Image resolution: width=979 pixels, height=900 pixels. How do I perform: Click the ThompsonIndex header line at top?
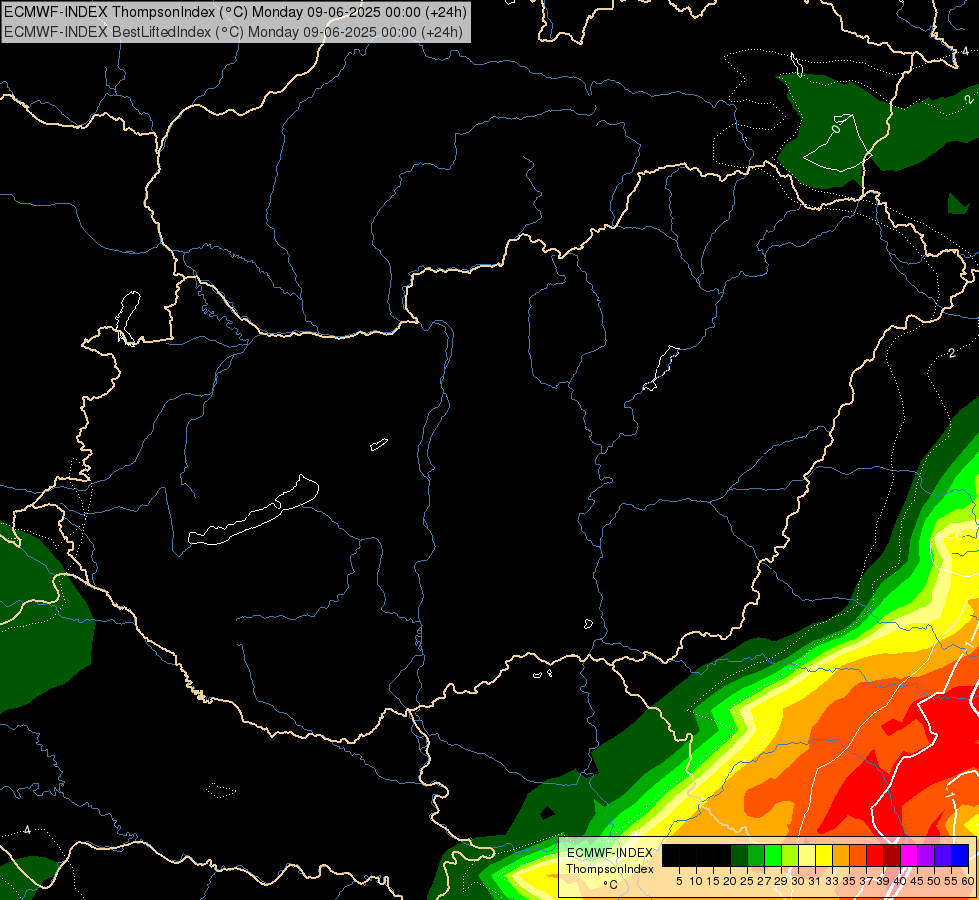coord(235,12)
